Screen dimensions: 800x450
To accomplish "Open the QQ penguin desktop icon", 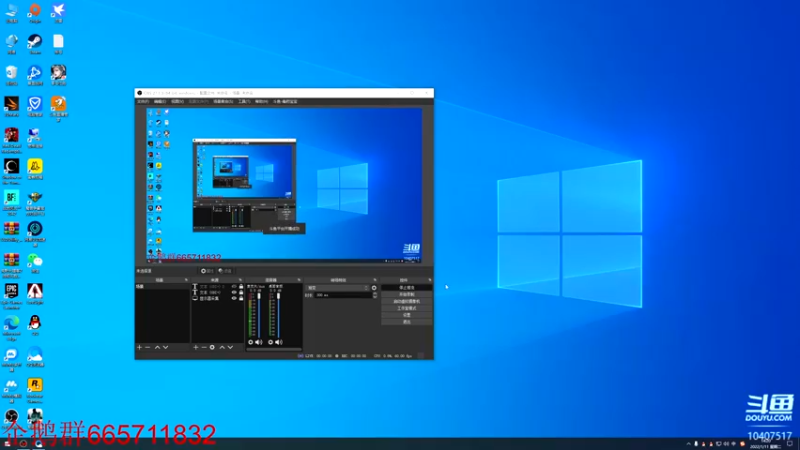I will pos(35,324).
